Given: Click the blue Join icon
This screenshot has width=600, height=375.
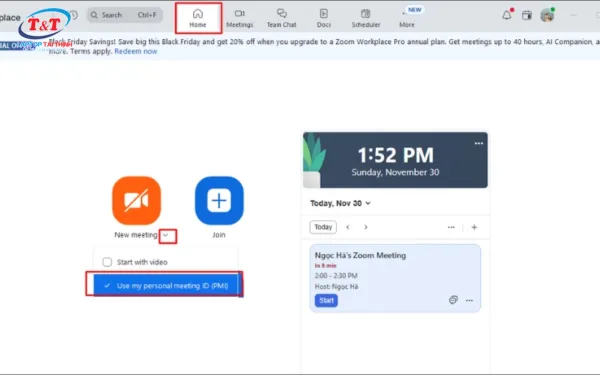Looking at the screenshot, I should point(219,201).
